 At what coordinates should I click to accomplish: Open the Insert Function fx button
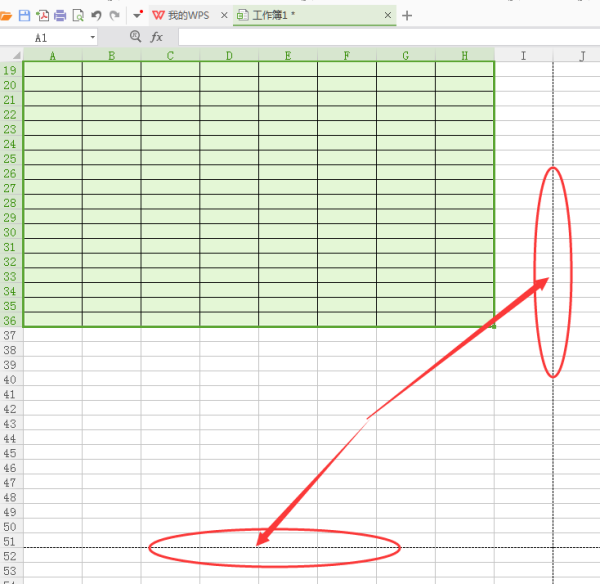(x=157, y=37)
